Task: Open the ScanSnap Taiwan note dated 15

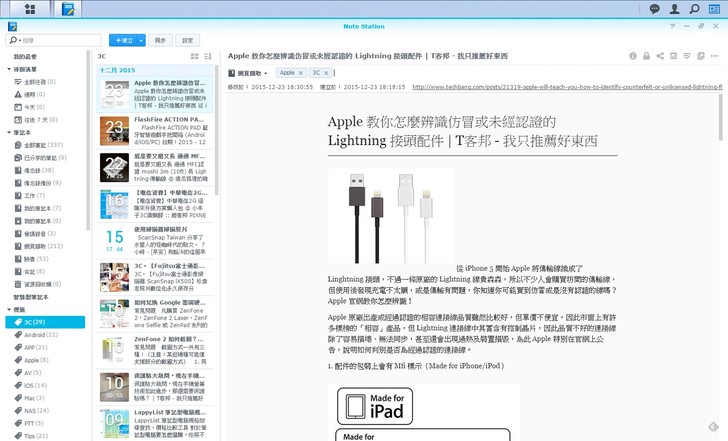Action: (x=155, y=241)
